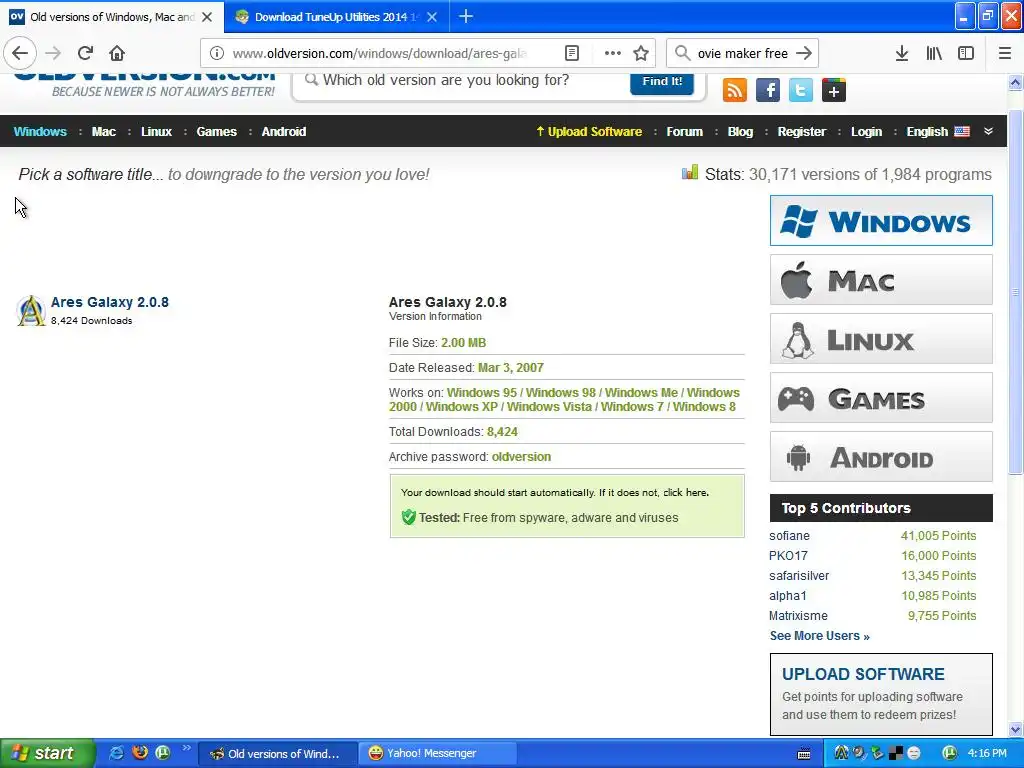
Task: Reload the current page
Action: (x=85, y=53)
